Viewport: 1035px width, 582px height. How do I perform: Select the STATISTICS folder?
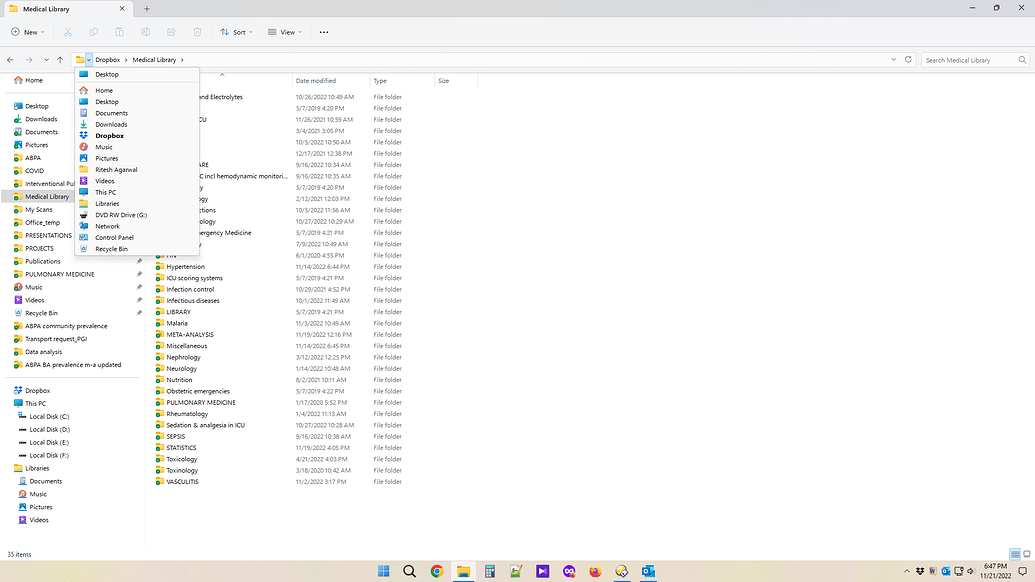[181, 447]
